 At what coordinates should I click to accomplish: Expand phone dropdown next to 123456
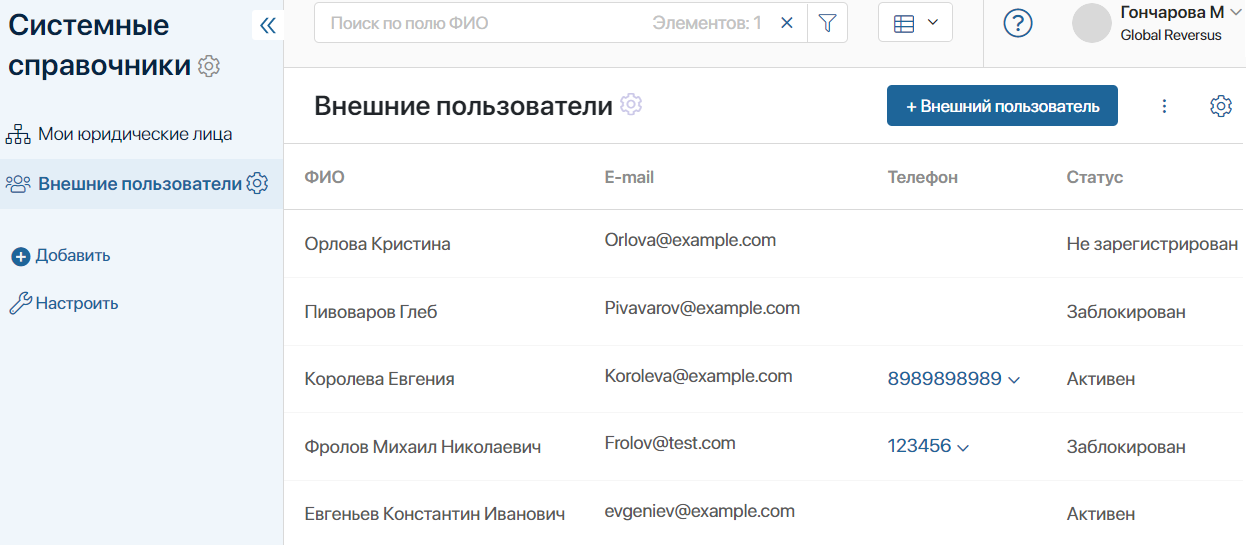click(963, 448)
